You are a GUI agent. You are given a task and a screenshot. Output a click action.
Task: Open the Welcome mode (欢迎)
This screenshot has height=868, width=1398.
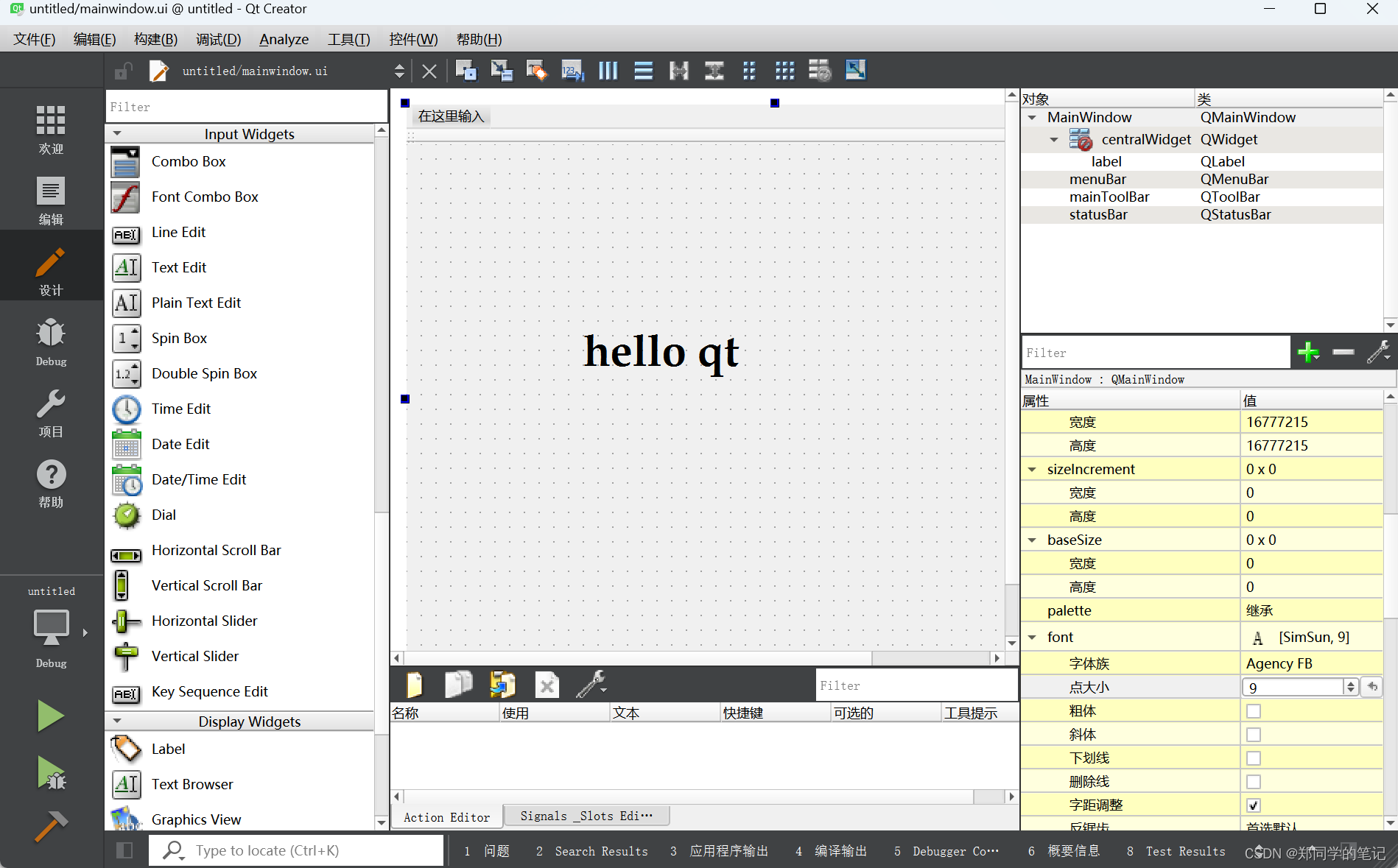pos(51,130)
